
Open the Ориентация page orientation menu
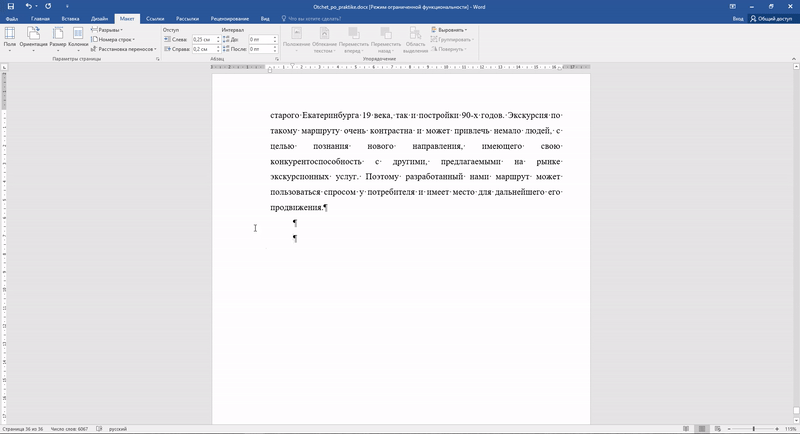click(33, 40)
